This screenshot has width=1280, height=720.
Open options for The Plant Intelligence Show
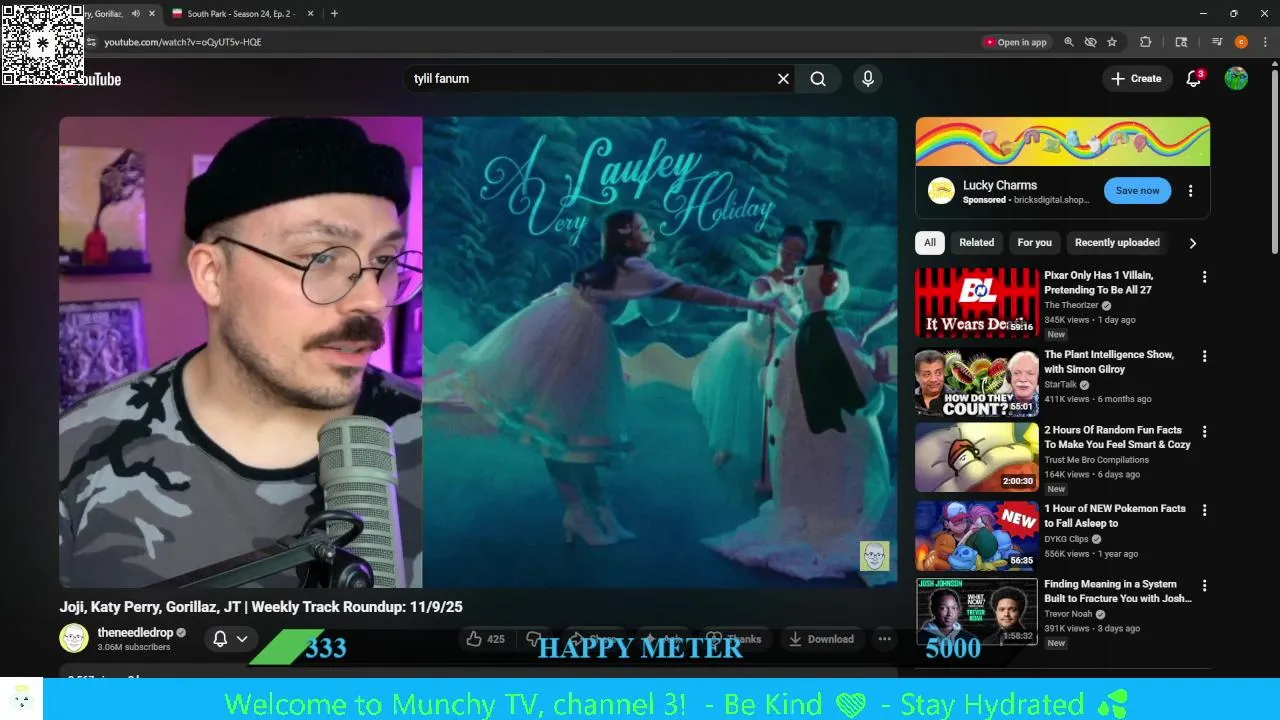(x=1204, y=356)
